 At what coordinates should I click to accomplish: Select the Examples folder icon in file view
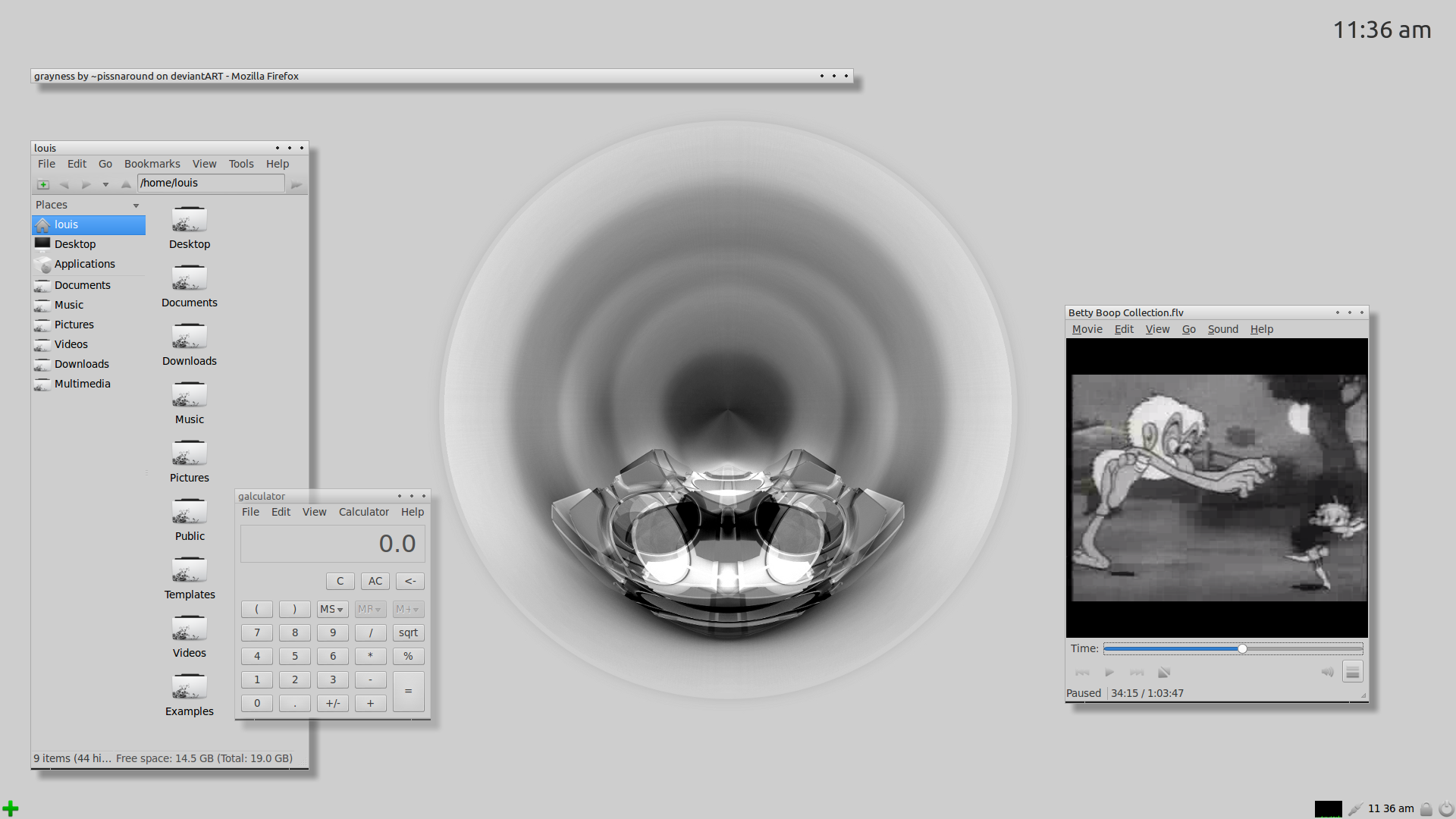pos(190,687)
